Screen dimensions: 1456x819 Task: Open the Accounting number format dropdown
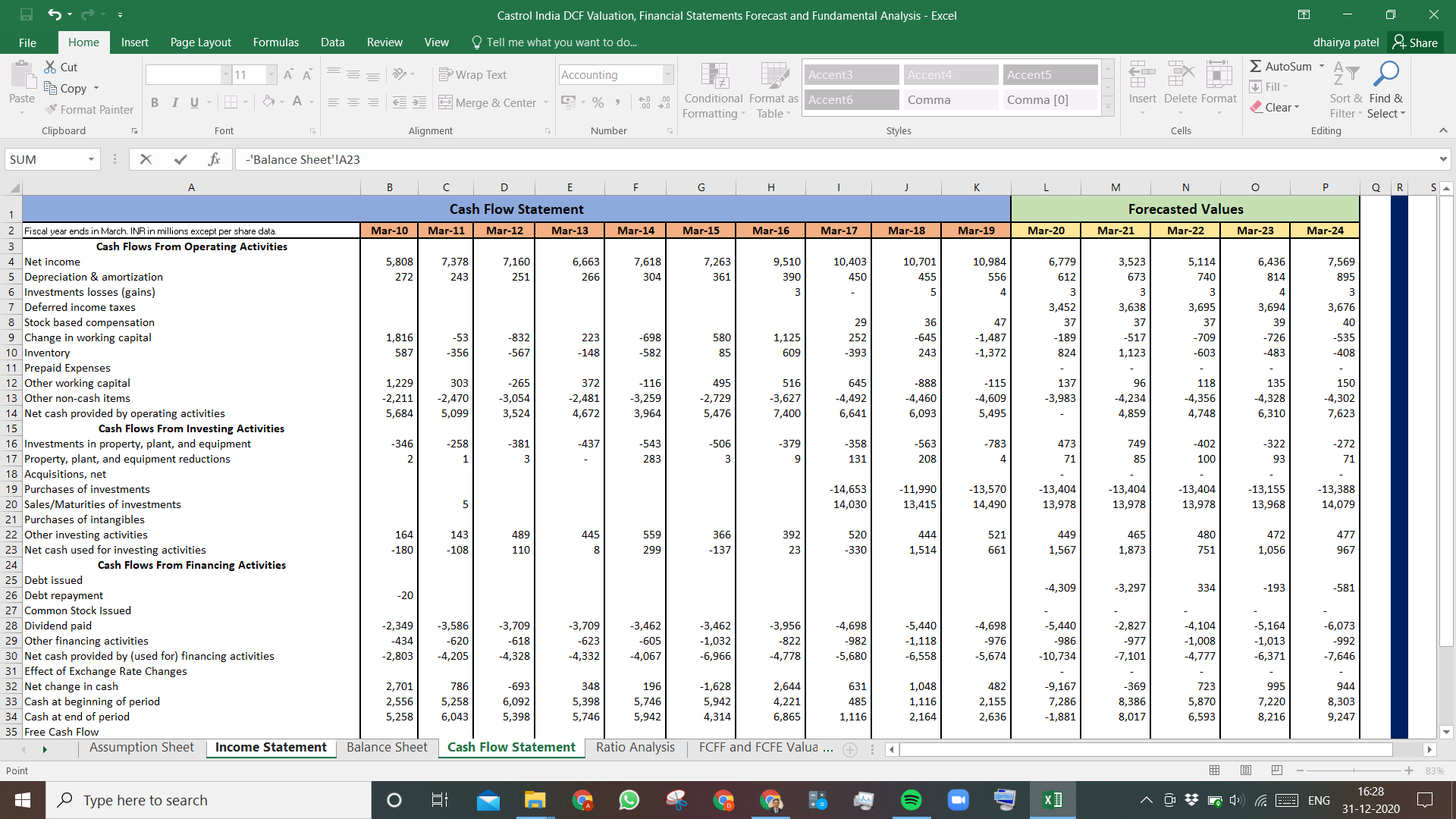pyautogui.click(x=668, y=74)
